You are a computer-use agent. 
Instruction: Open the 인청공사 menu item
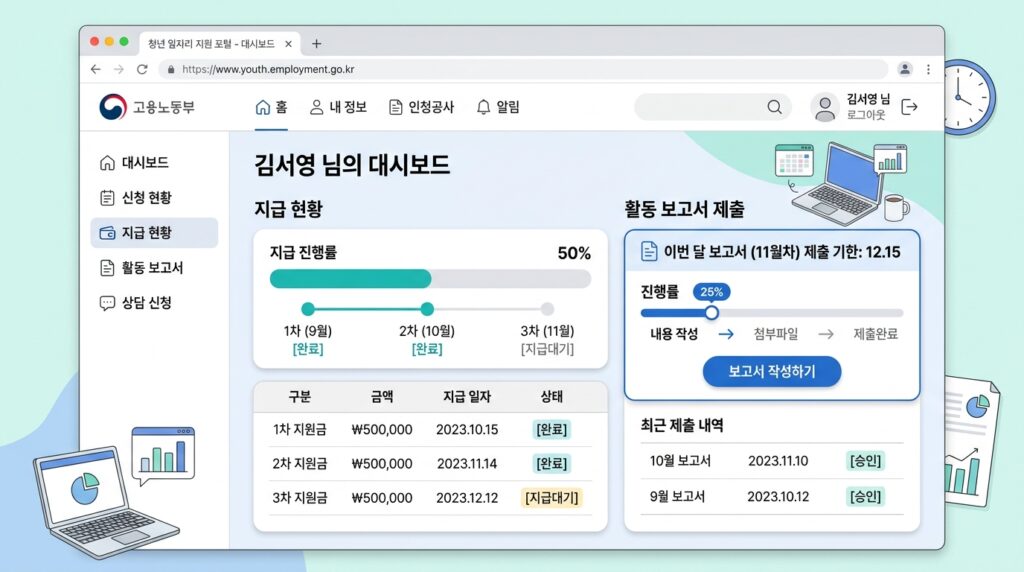click(421, 107)
